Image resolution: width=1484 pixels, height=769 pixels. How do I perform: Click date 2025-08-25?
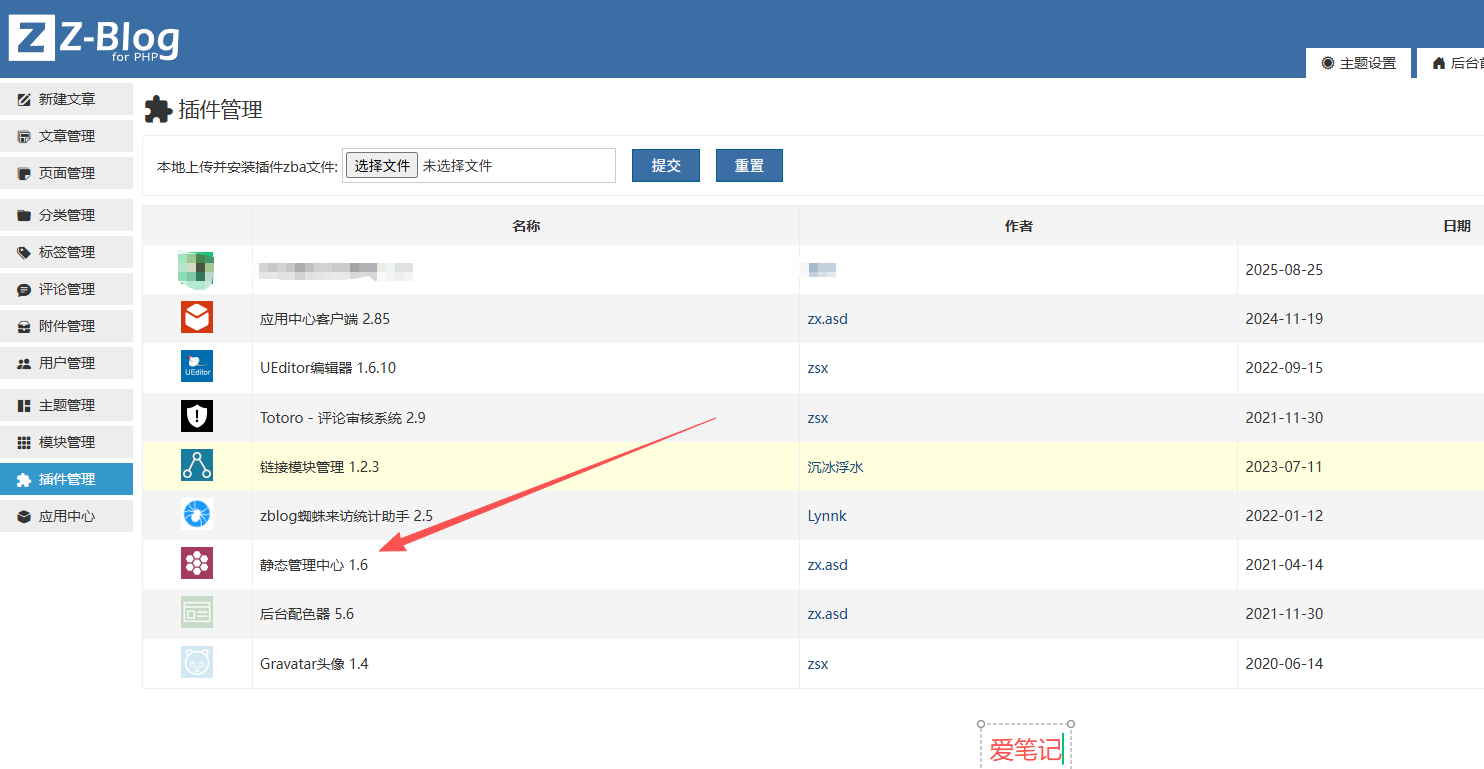(x=1284, y=270)
